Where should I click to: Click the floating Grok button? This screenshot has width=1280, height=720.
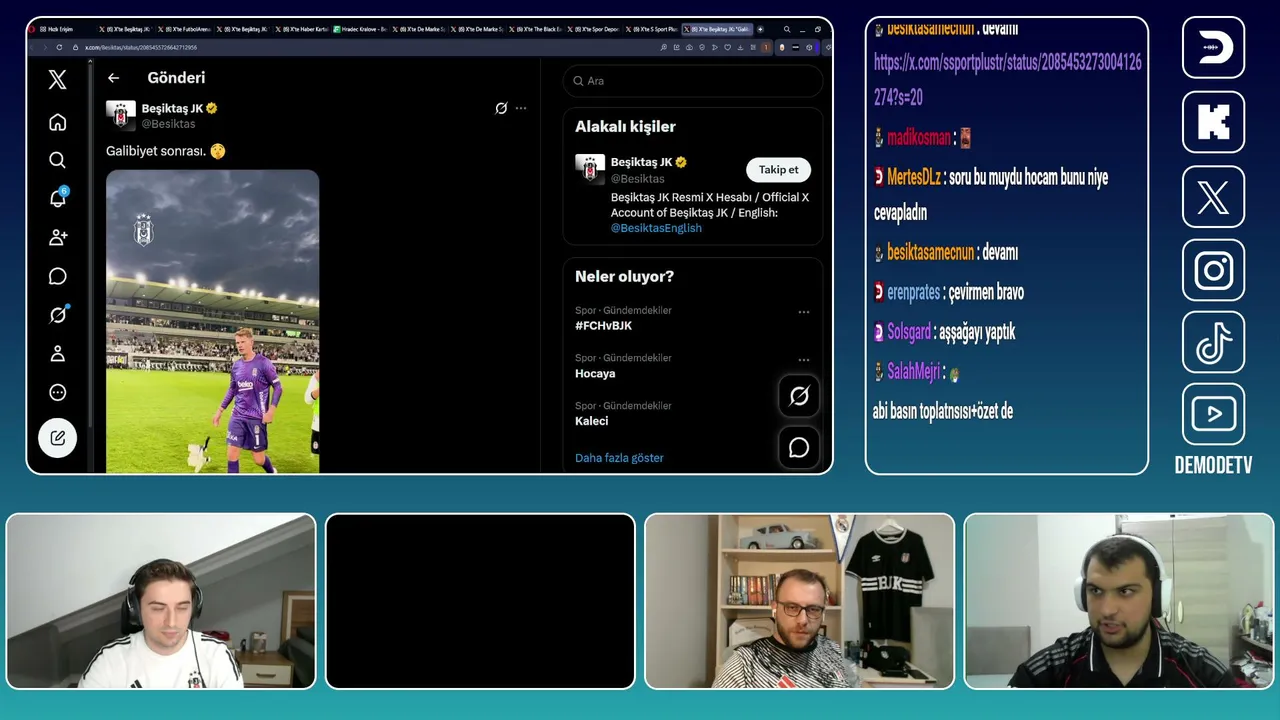pos(799,396)
